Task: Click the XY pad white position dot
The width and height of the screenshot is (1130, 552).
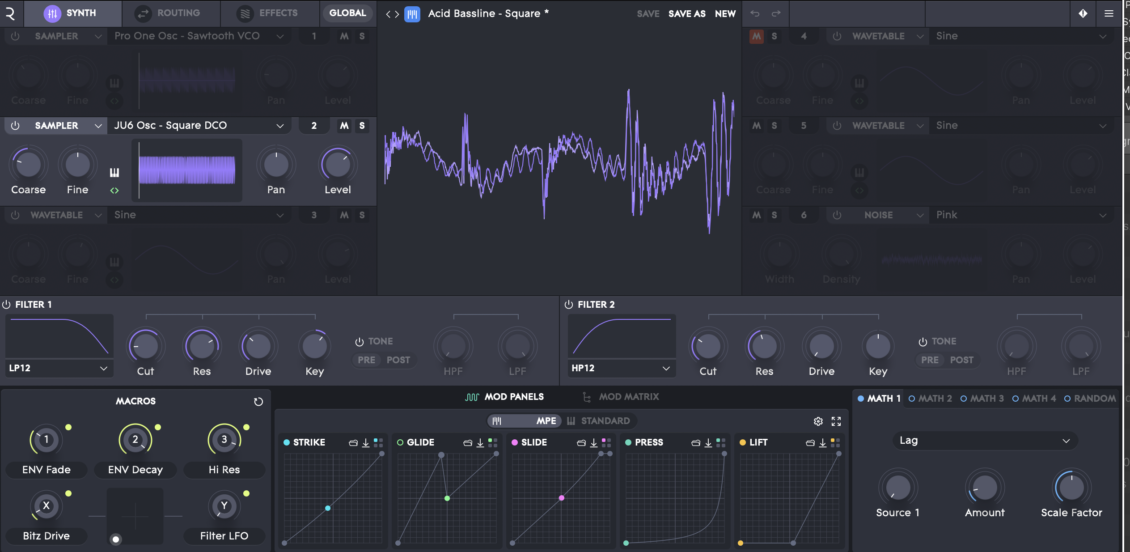Action: pos(116,538)
